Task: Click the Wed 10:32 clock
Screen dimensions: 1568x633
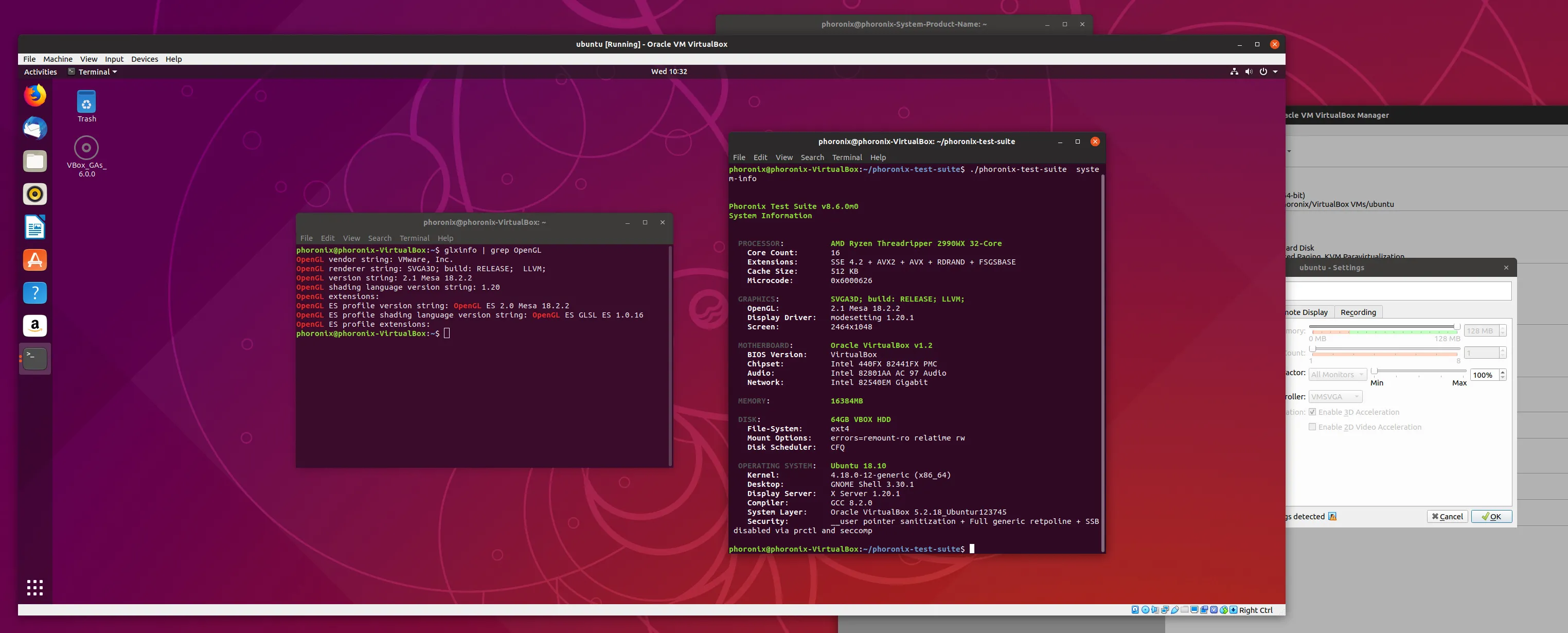Action: click(669, 71)
